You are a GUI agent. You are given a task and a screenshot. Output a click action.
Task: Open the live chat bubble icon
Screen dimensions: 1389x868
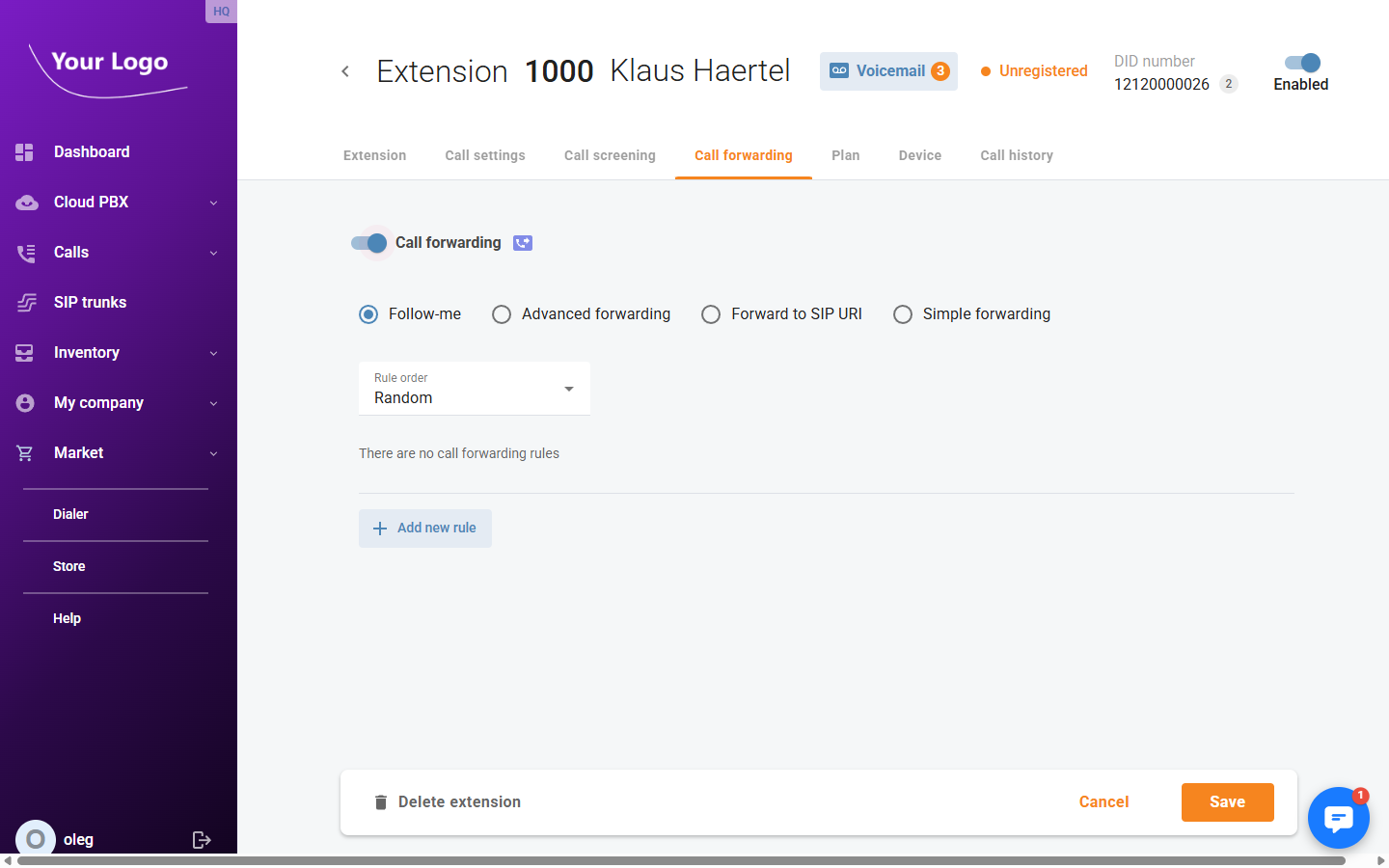[x=1338, y=818]
